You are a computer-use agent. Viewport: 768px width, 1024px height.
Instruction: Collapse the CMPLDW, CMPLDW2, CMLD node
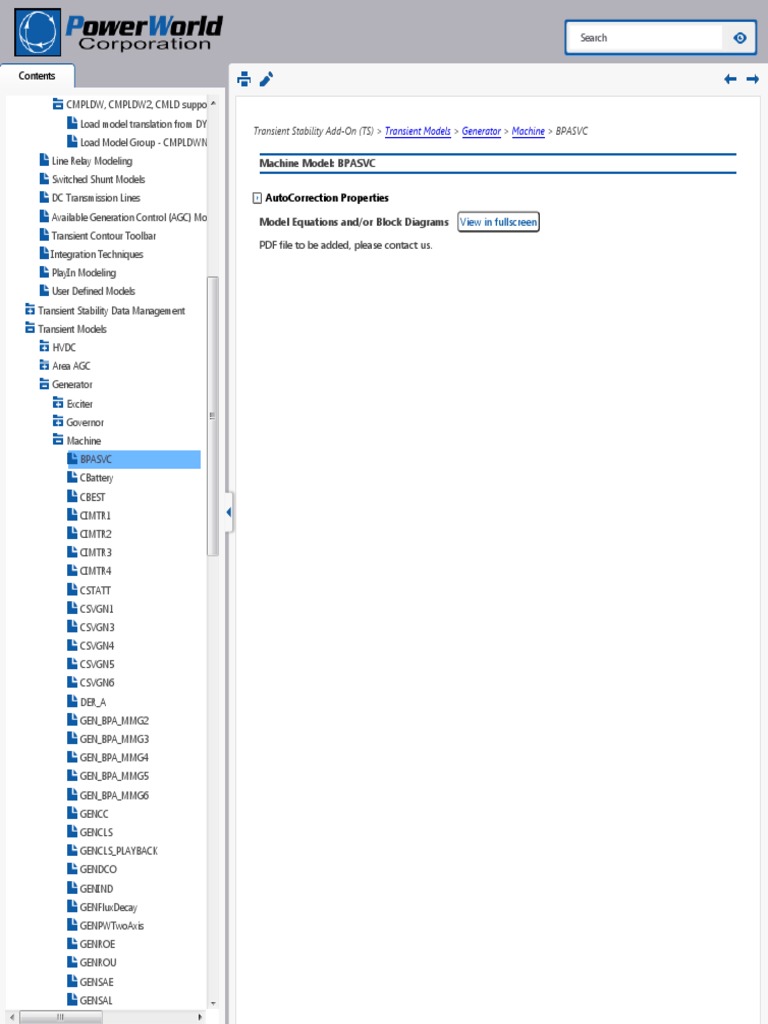58,104
